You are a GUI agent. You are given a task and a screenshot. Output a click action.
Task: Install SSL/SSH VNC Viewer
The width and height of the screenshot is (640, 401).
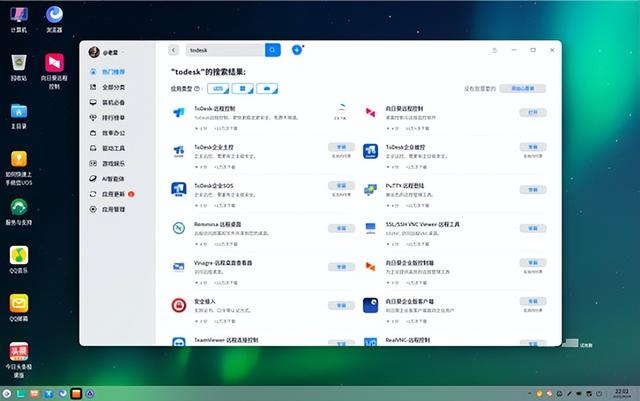[x=533, y=228]
